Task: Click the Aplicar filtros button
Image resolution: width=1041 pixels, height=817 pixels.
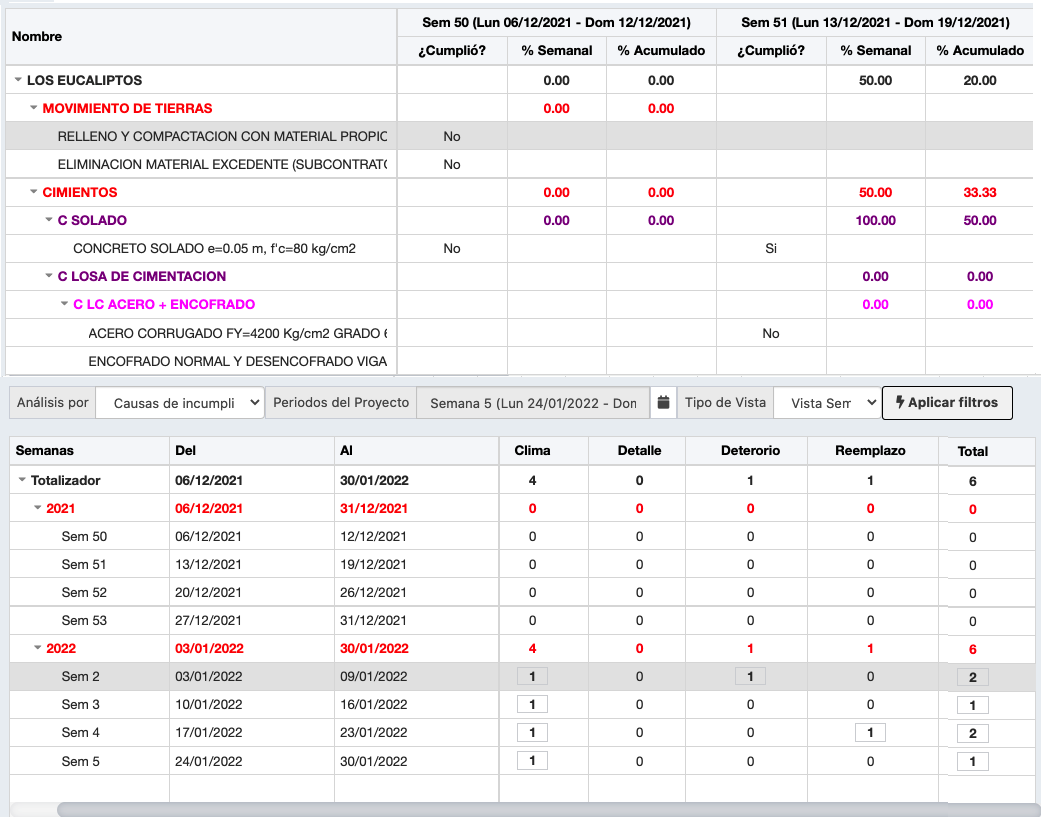Action: coord(947,402)
